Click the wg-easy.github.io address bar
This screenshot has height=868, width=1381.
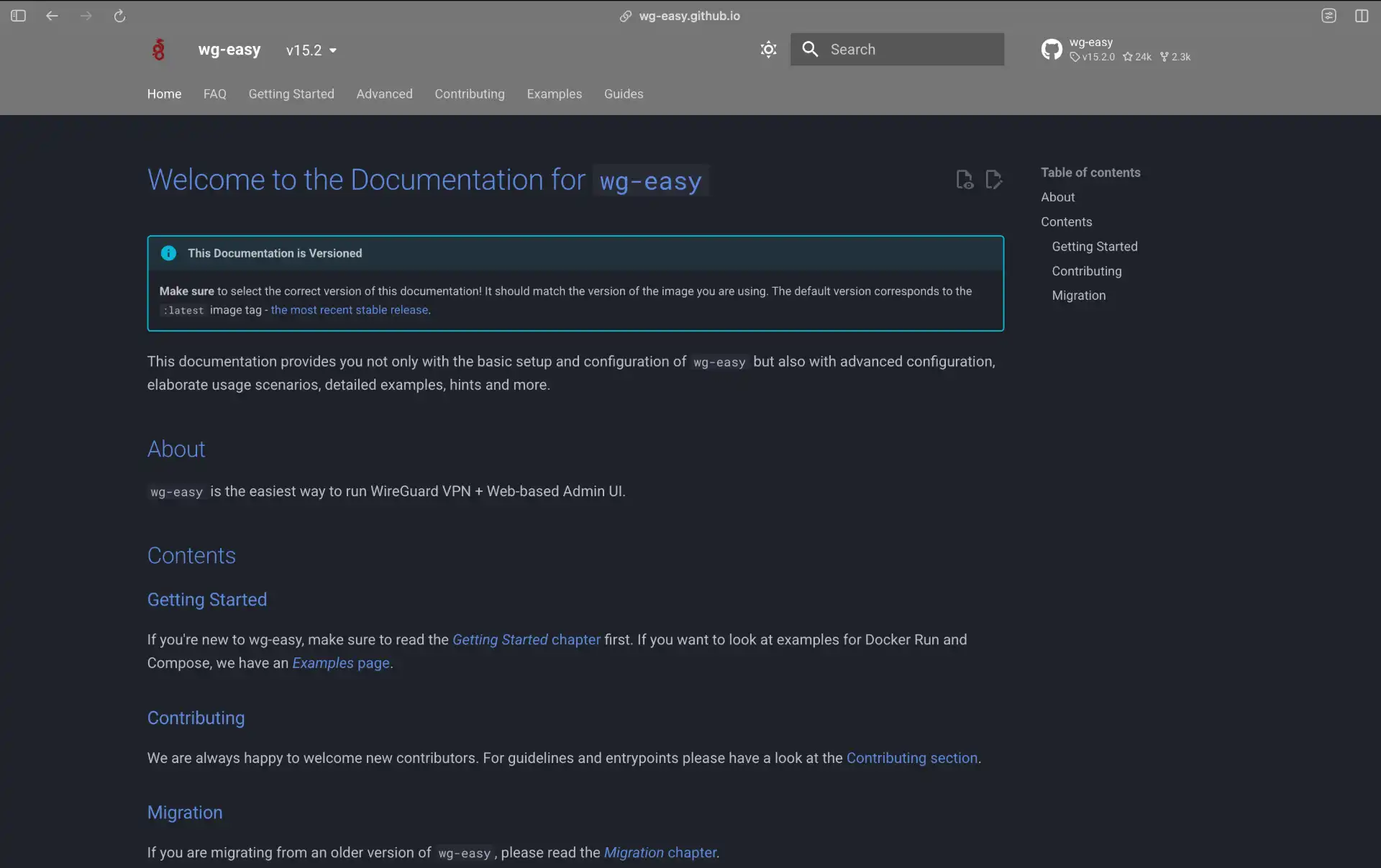pyautogui.click(x=688, y=16)
